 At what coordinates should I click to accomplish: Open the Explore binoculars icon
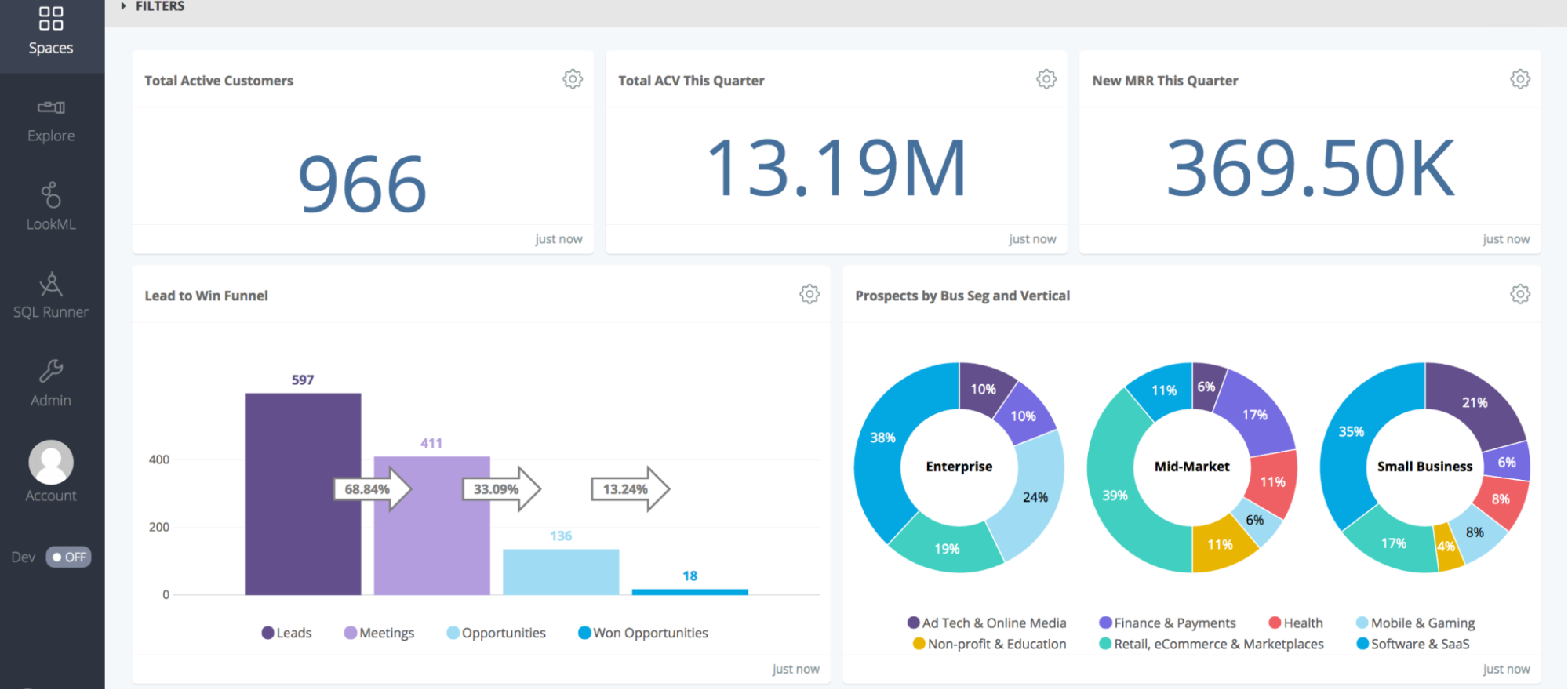point(51,107)
